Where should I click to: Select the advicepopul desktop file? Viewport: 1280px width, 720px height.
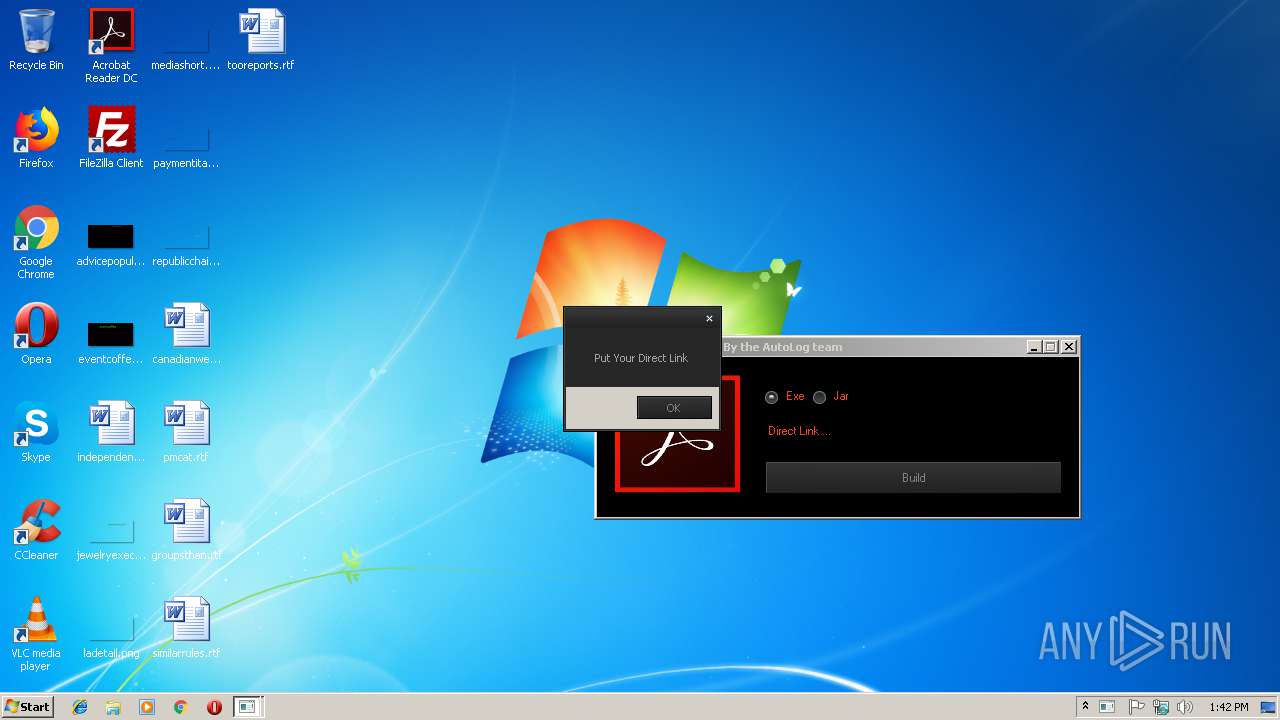111,243
